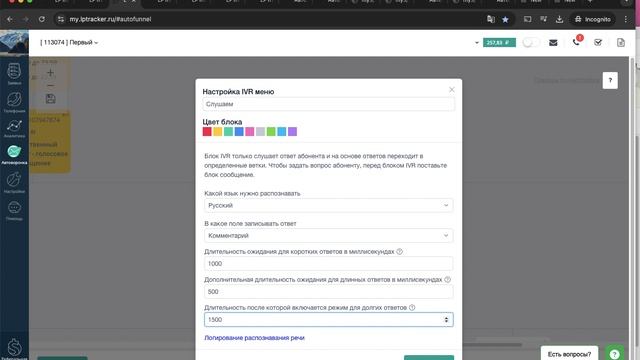
Task: Open the Логирование распознавания речи link
Action: (254, 338)
